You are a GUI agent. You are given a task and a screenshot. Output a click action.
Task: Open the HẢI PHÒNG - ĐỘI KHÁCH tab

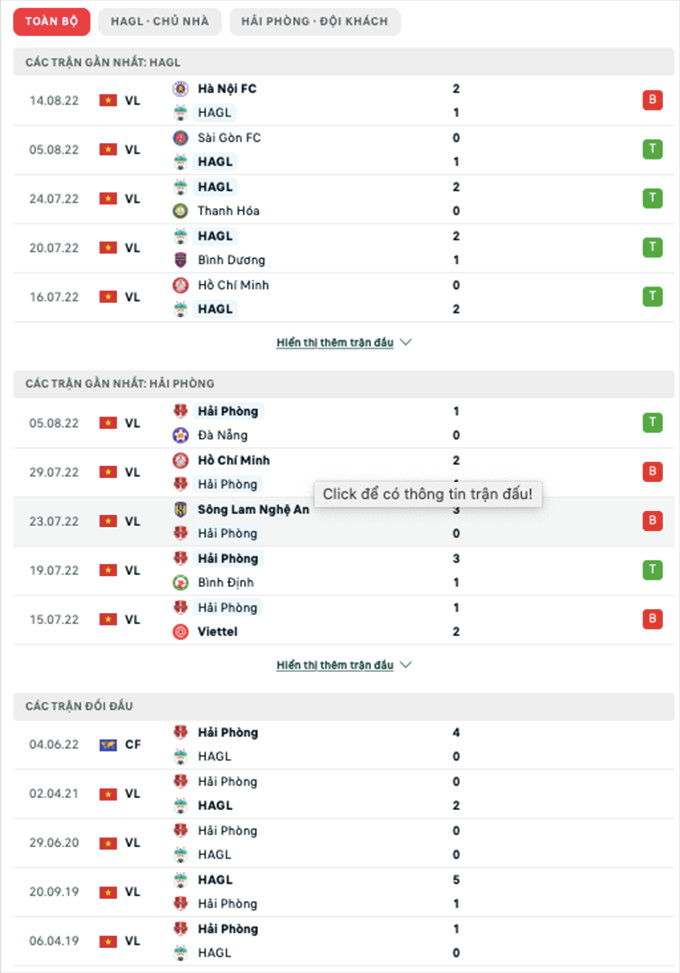[x=315, y=21]
